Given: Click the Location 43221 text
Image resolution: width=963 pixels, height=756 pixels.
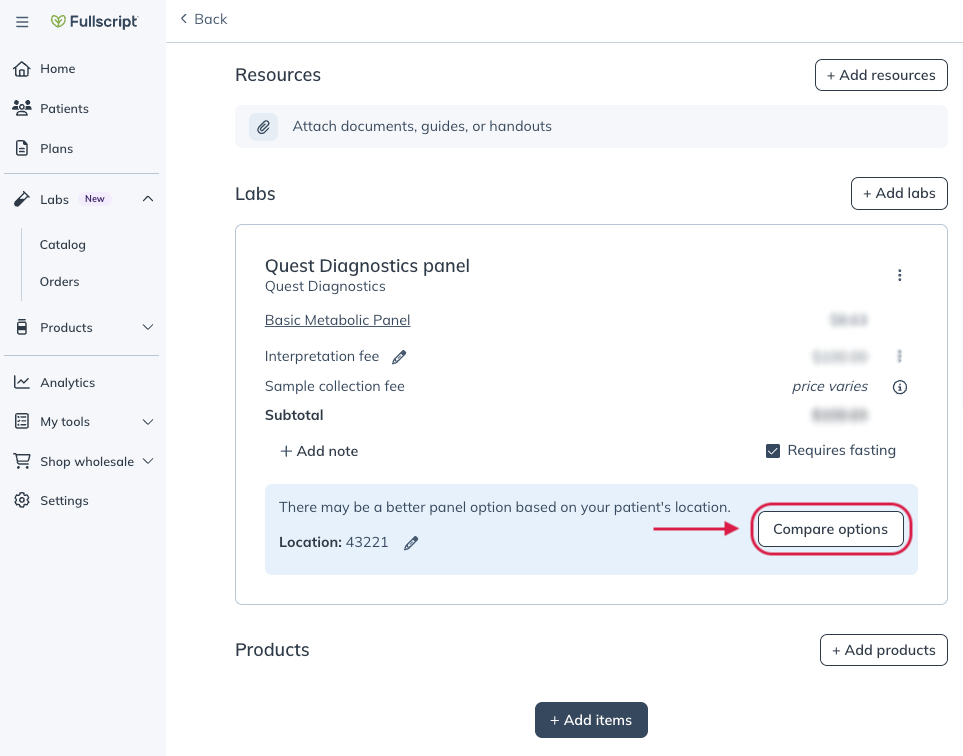Looking at the screenshot, I should click(333, 542).
